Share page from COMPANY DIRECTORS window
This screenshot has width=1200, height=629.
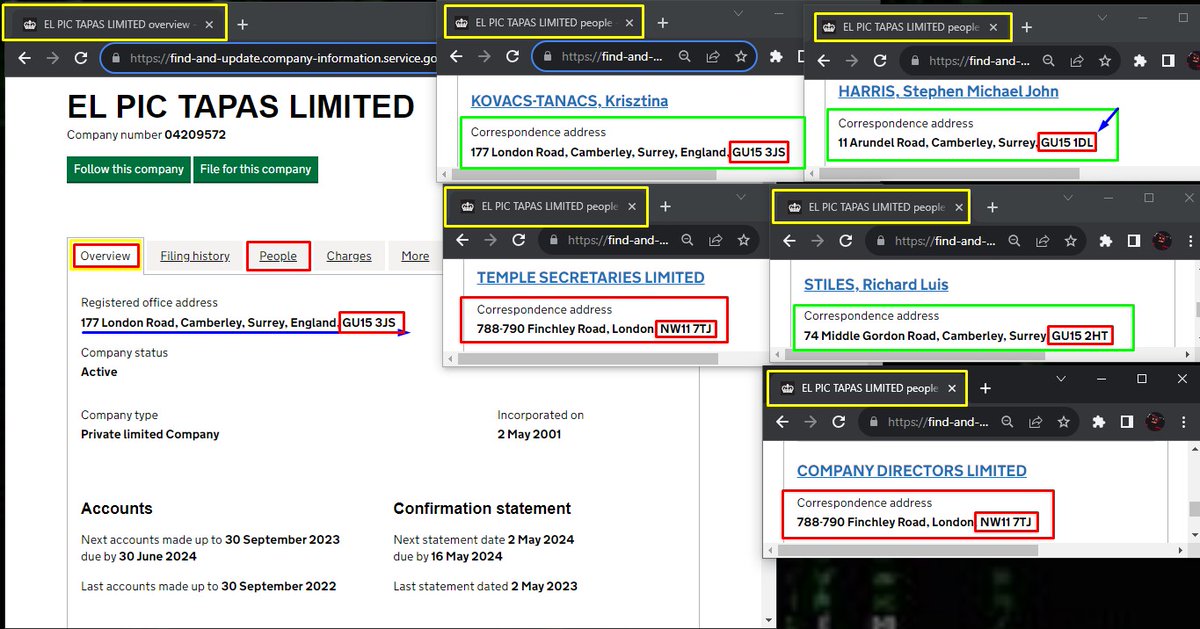[1036, 422]
